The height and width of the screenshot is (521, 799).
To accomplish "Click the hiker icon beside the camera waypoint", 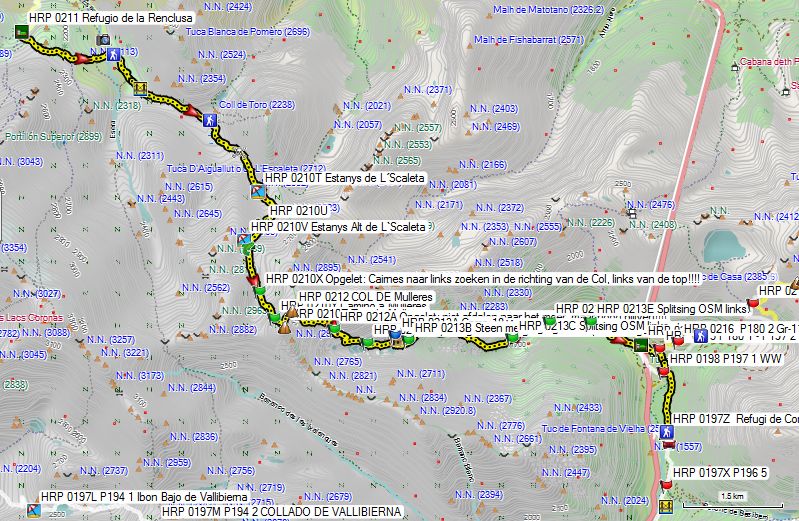I will pyautogui.click(x=116, y=54).
